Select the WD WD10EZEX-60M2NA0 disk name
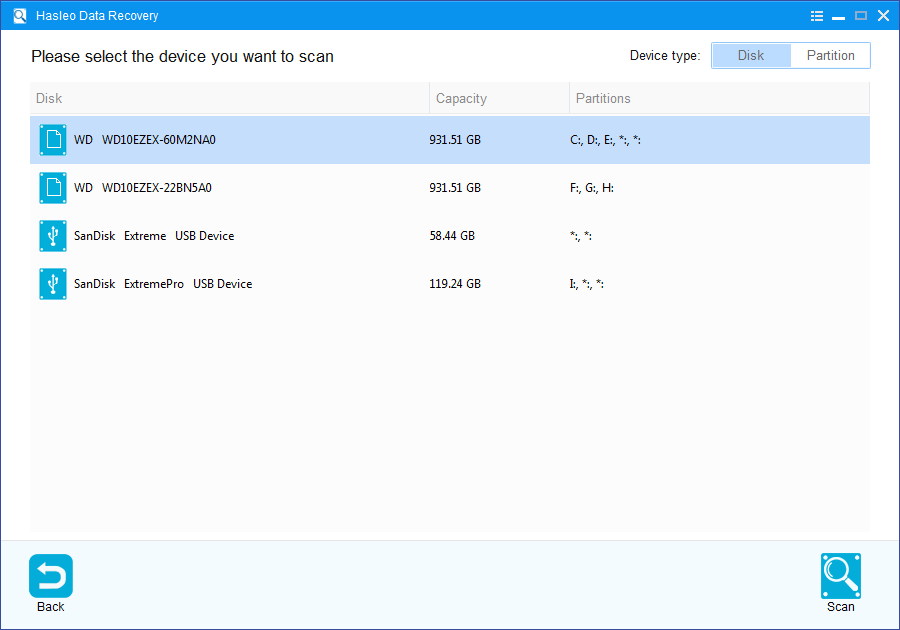This screenshot has width=900, height=630. coord(145,140)
